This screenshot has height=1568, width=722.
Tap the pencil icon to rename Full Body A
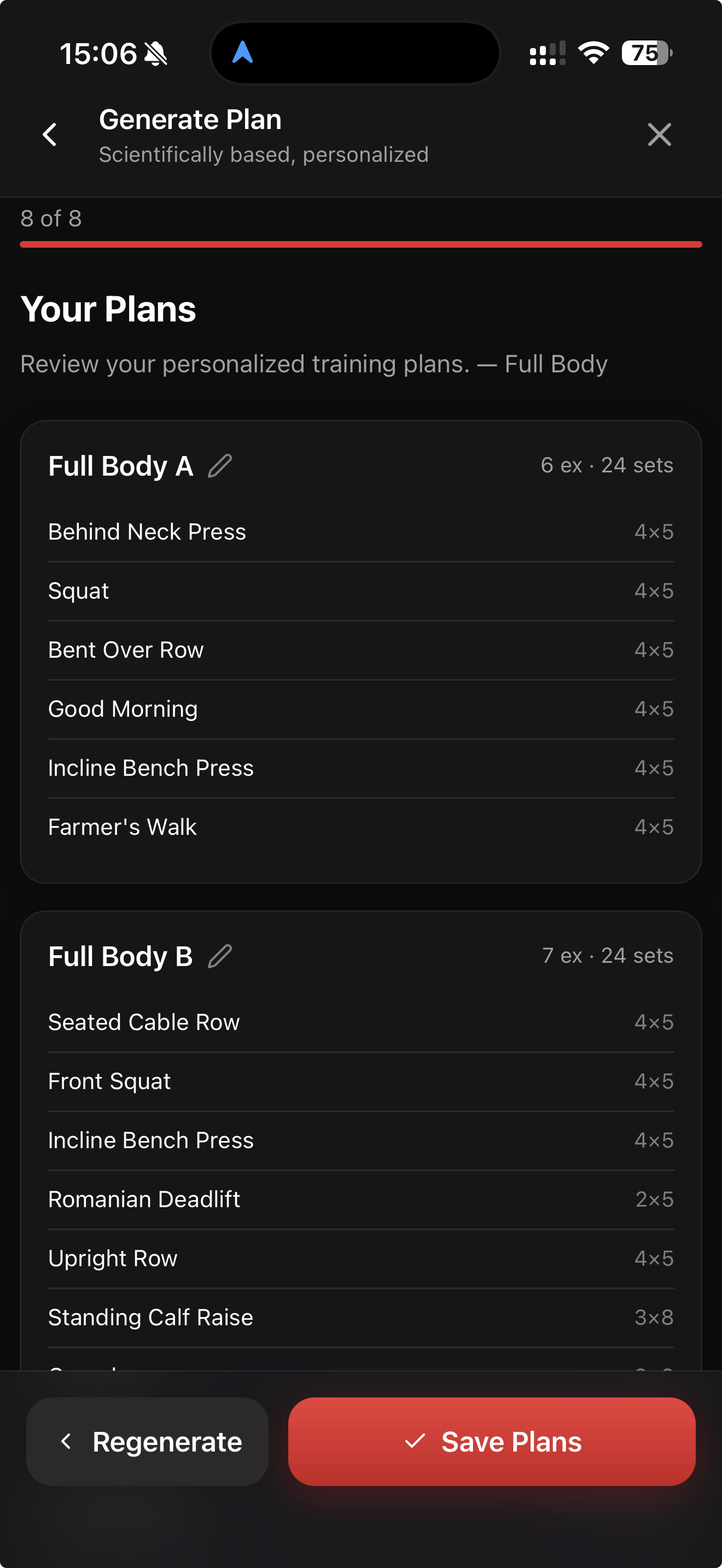click(x=220, y=466)
